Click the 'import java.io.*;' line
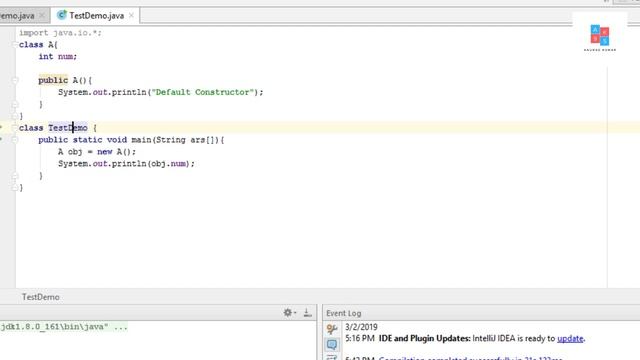 point(60,33)
